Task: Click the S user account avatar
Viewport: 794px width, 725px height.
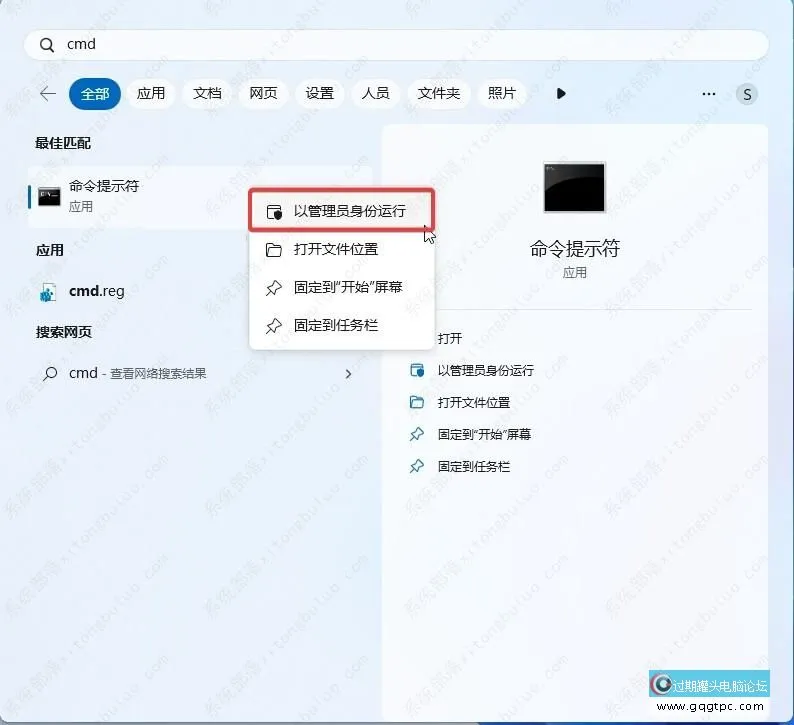Action: click(x=747, y=95)
